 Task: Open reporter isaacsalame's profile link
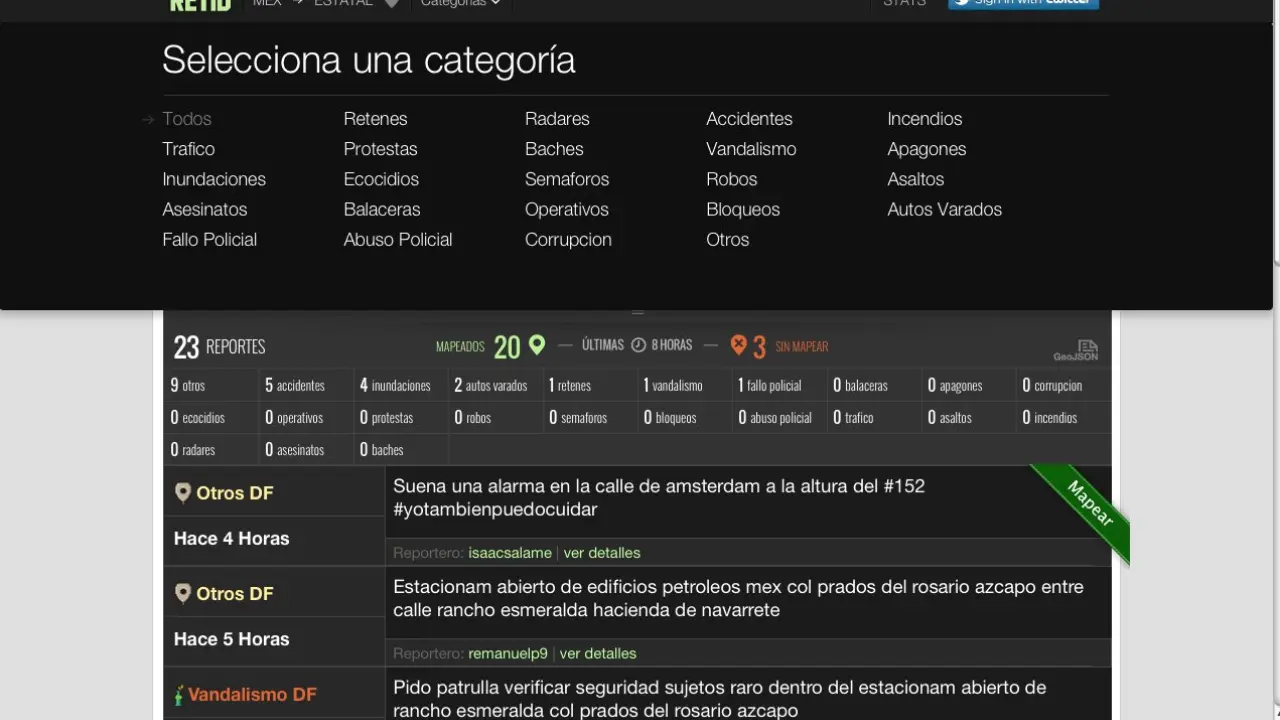point(510,553)
